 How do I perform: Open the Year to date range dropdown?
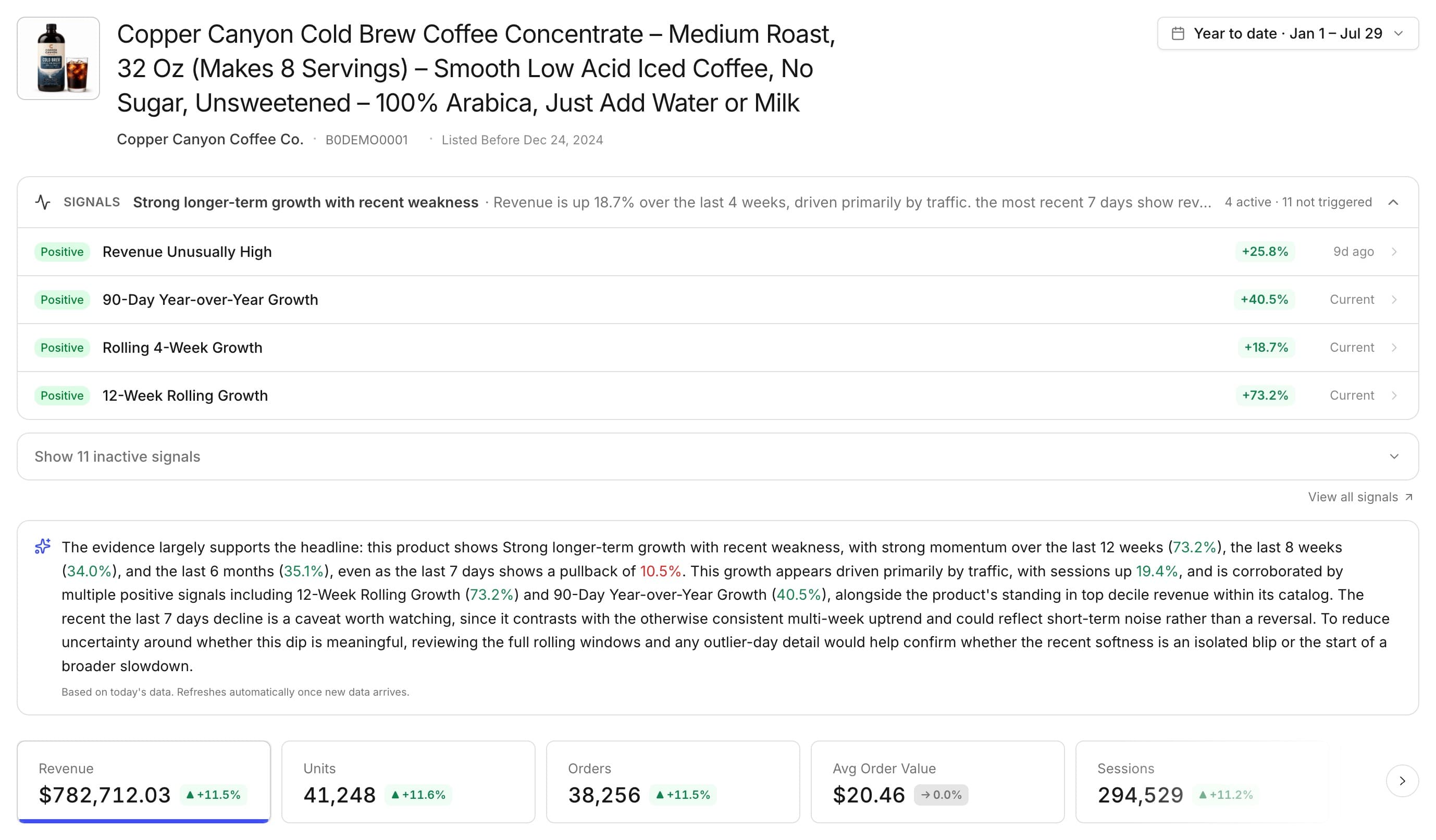(x=1288, y=34)
